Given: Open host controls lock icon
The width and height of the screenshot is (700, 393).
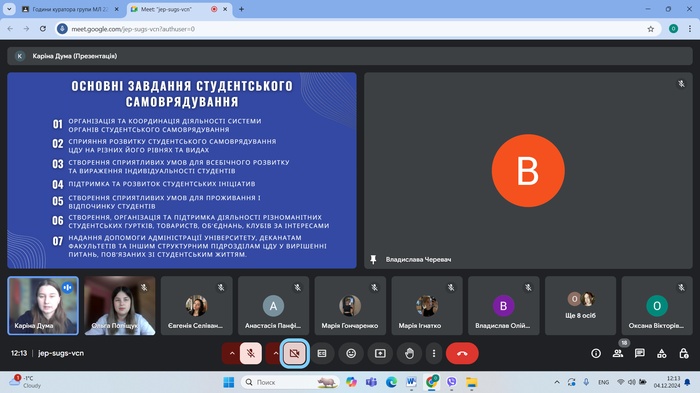Looking at the screenshot, I should tap(683, 353).
